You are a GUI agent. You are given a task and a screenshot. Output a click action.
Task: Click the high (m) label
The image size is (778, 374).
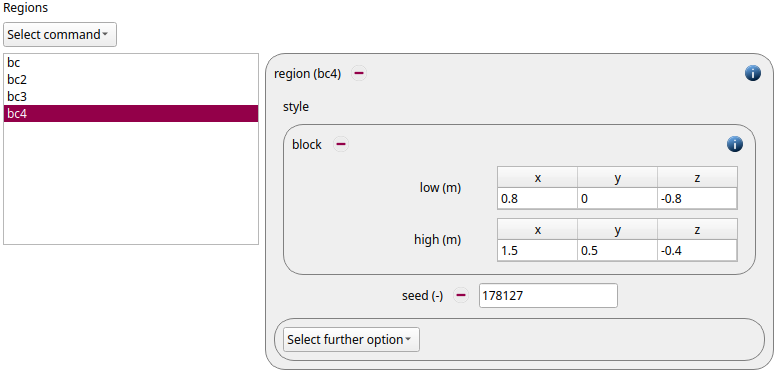click(438, 240)
